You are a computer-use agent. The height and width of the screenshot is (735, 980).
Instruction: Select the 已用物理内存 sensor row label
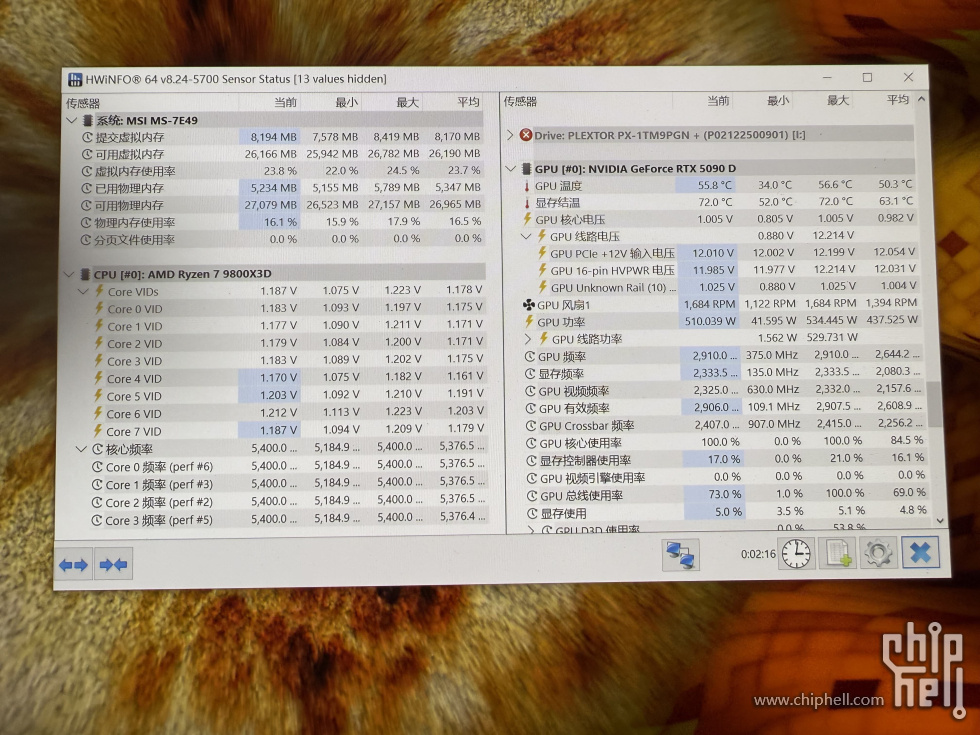[129, 189]
